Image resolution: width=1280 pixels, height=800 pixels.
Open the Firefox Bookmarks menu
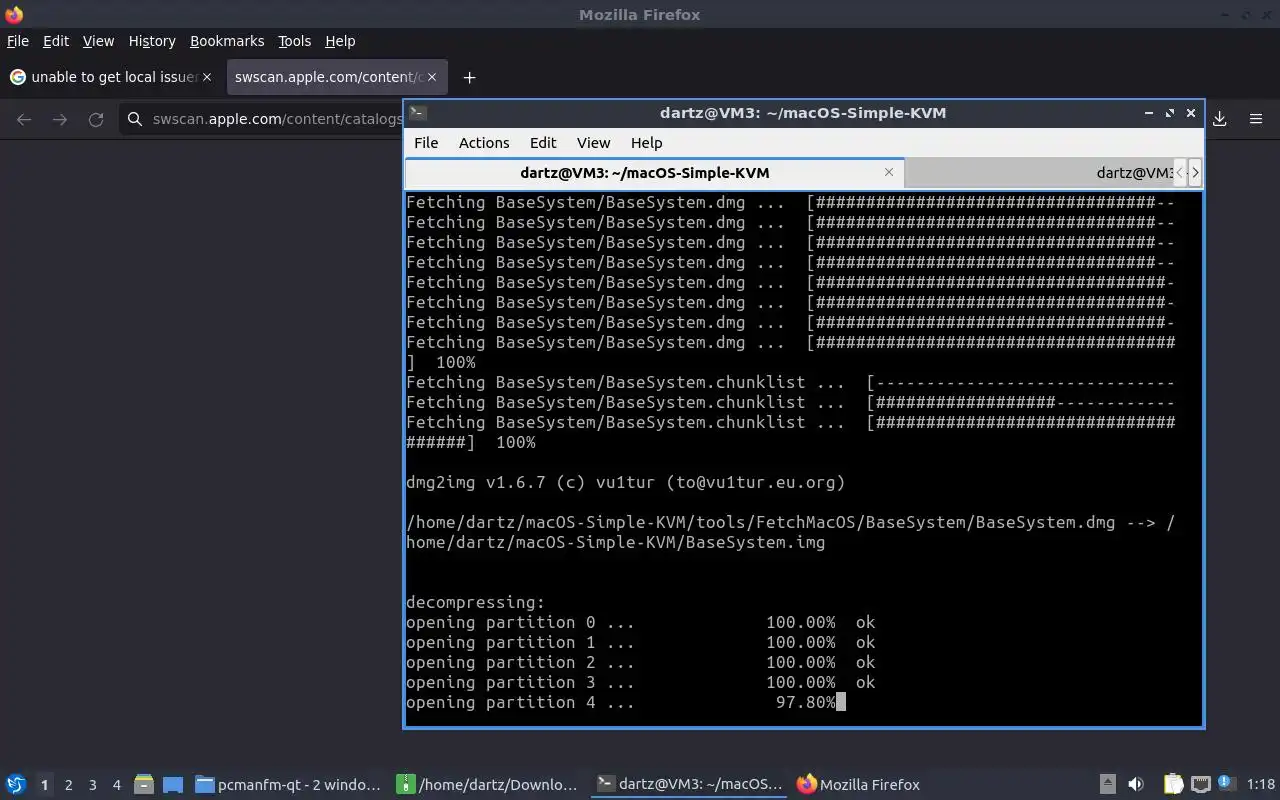click(x=227, y=41)
